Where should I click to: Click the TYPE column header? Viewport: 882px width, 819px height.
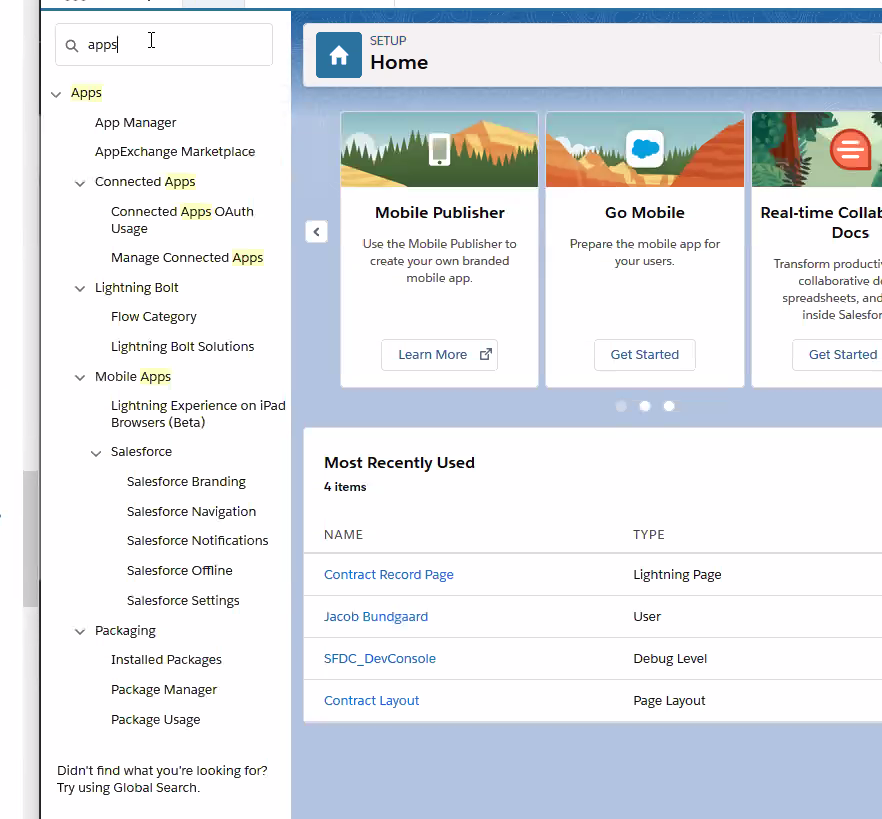649,534
